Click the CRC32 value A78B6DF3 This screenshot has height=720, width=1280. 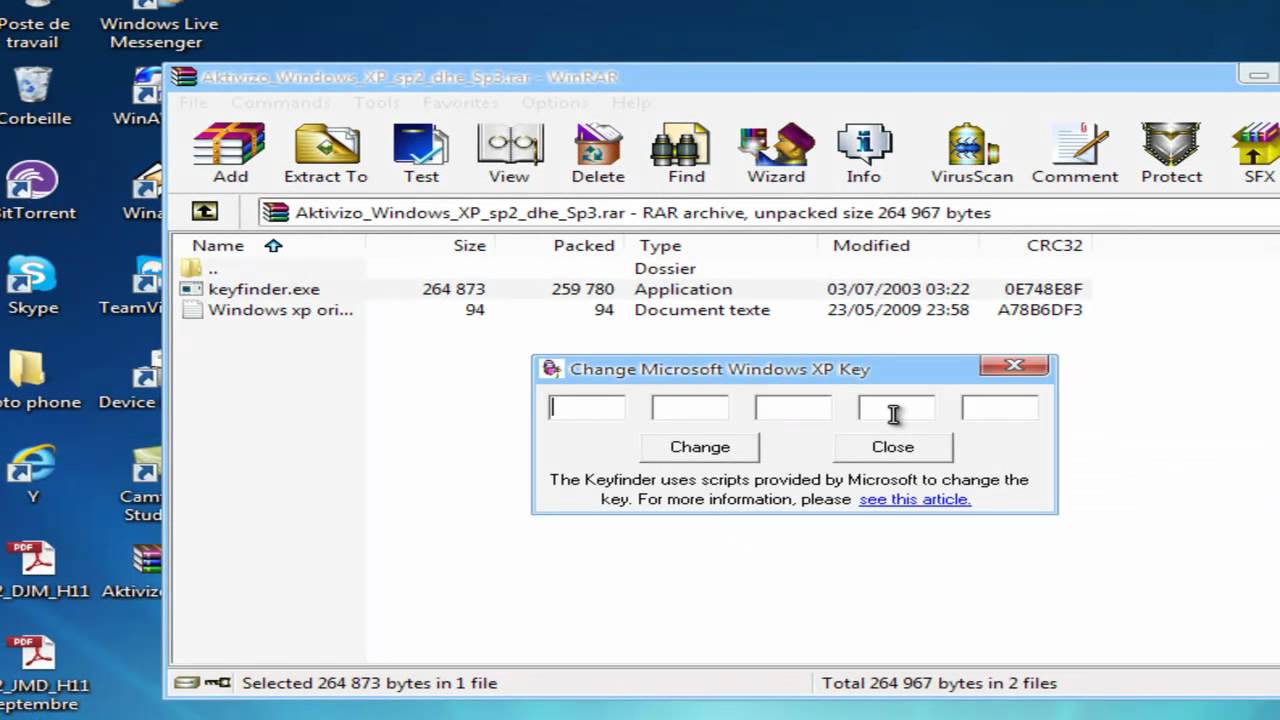tap(1040, 310)
